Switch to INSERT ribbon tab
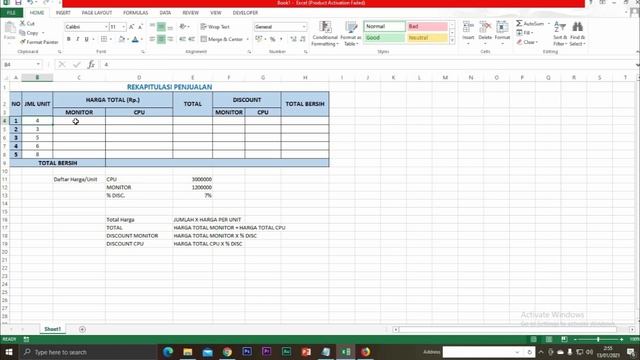Viewport: 640px width, 360px height. 63,13
